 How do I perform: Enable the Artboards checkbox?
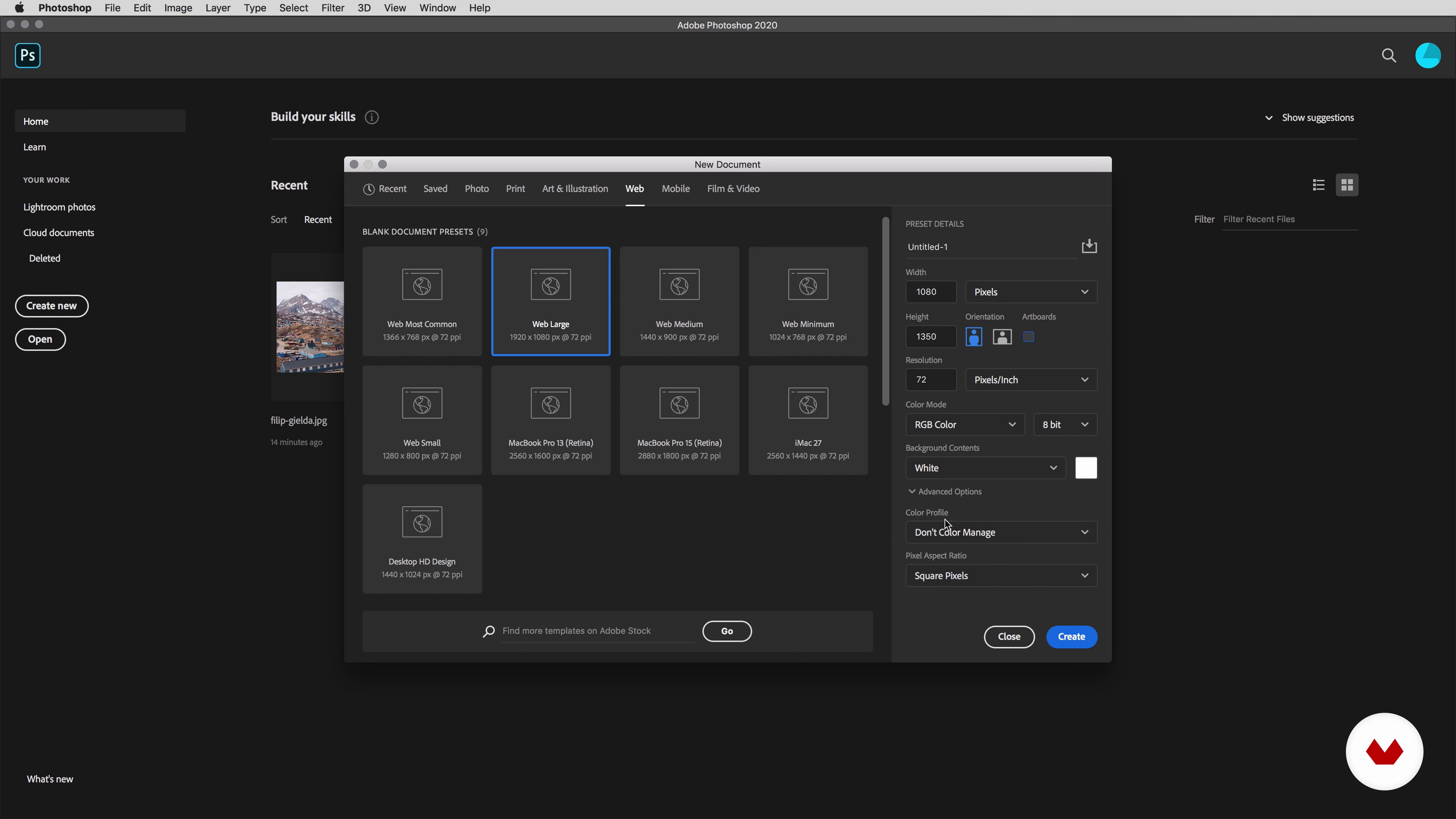(1029, 337)
